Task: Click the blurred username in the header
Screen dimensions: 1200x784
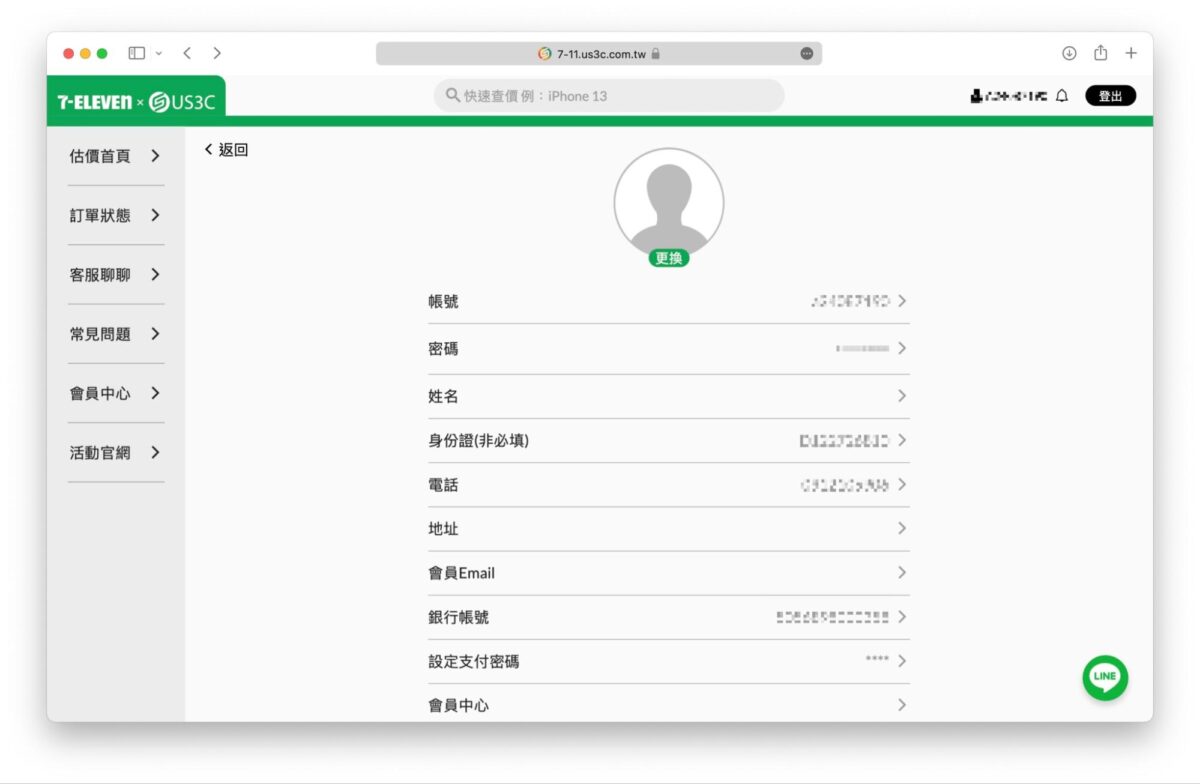Action: [x=1017, y=96]
